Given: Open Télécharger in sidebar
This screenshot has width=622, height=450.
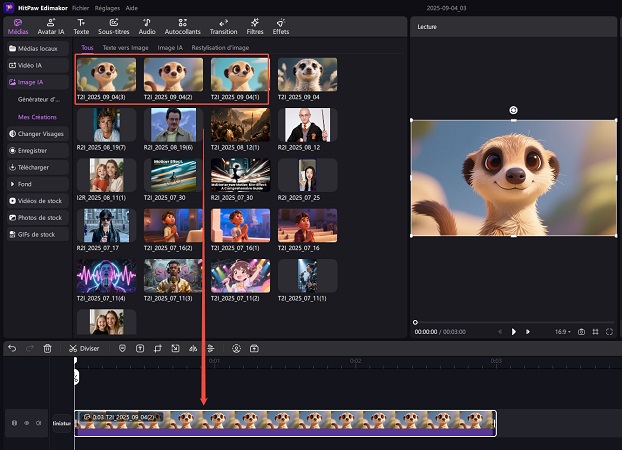Looking at the screenshot, I should pos(38,167).
